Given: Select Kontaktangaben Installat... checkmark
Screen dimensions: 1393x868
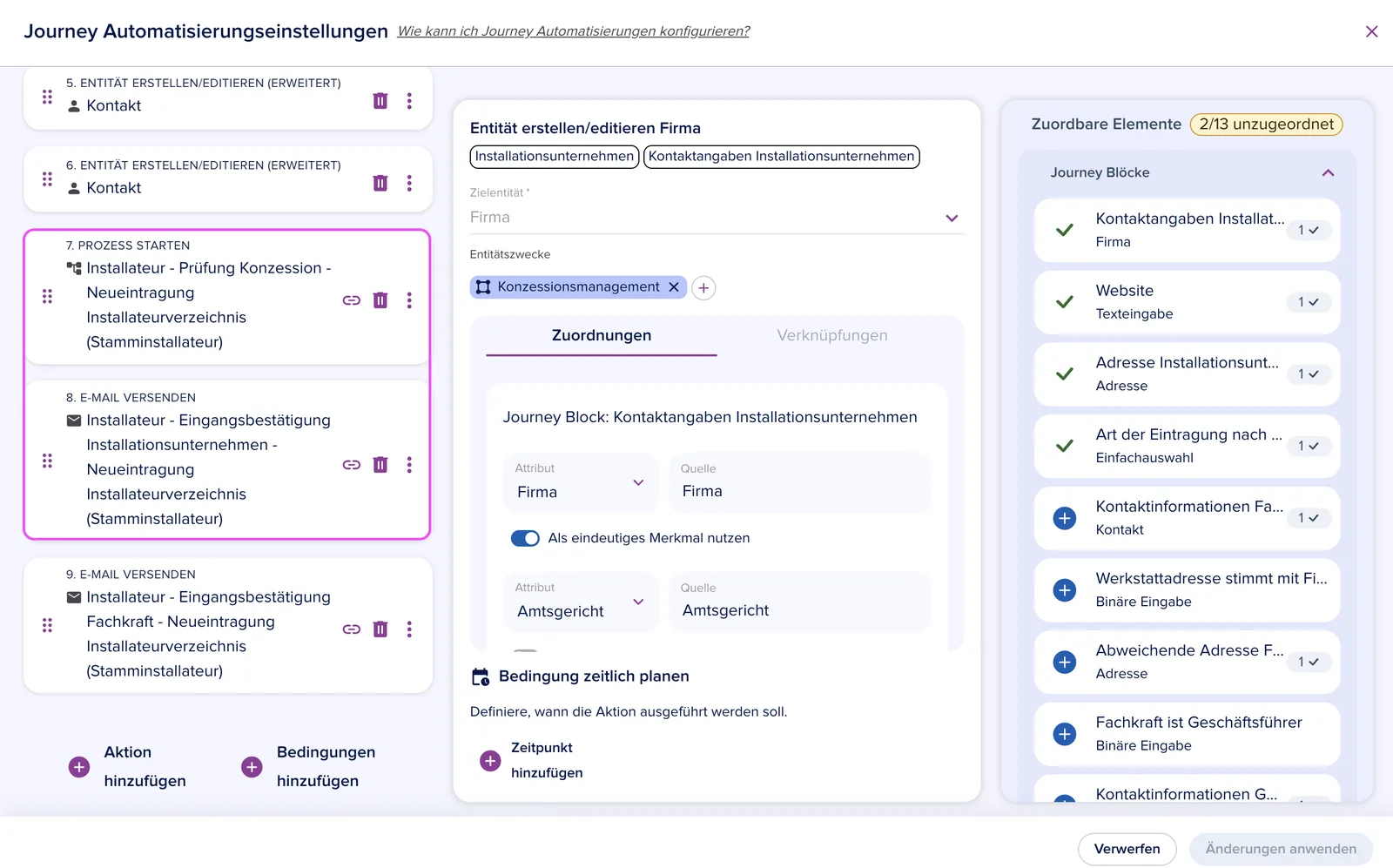Looking at the screenshot, I should [x=1064, y=231].
